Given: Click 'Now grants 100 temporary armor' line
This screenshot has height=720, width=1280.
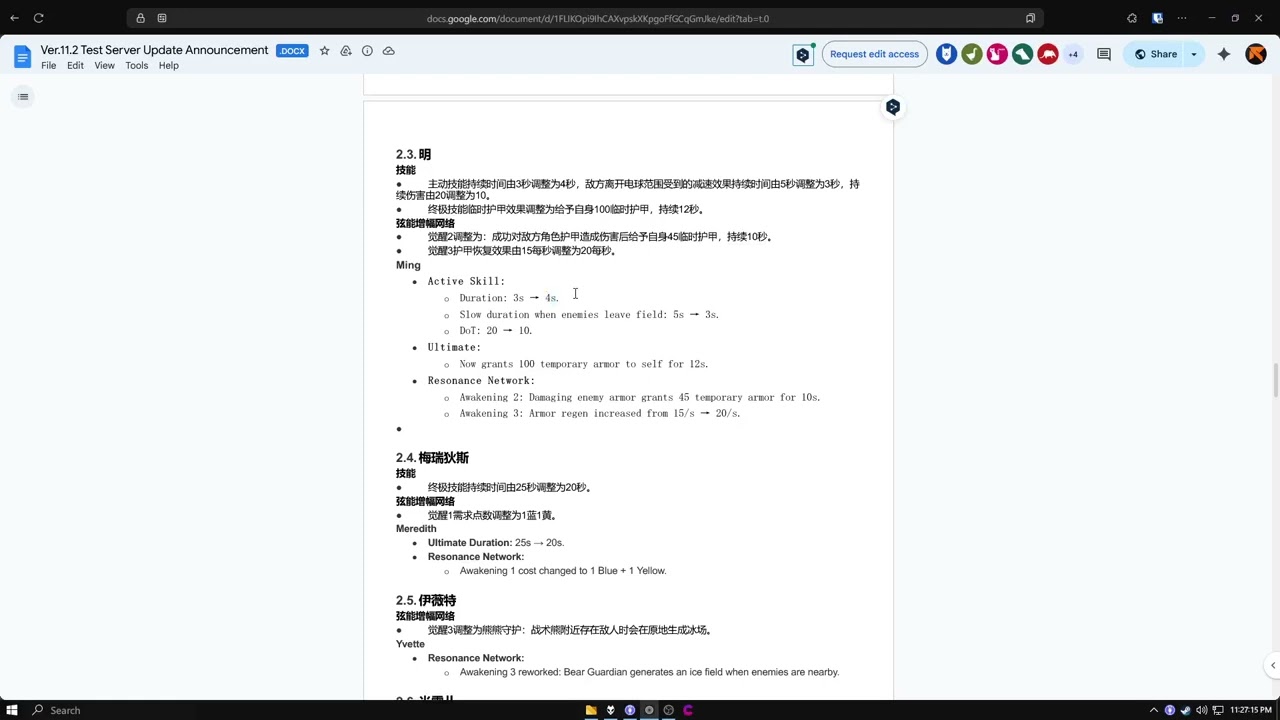Looking at the screenshot, I should tap(584, 364).
